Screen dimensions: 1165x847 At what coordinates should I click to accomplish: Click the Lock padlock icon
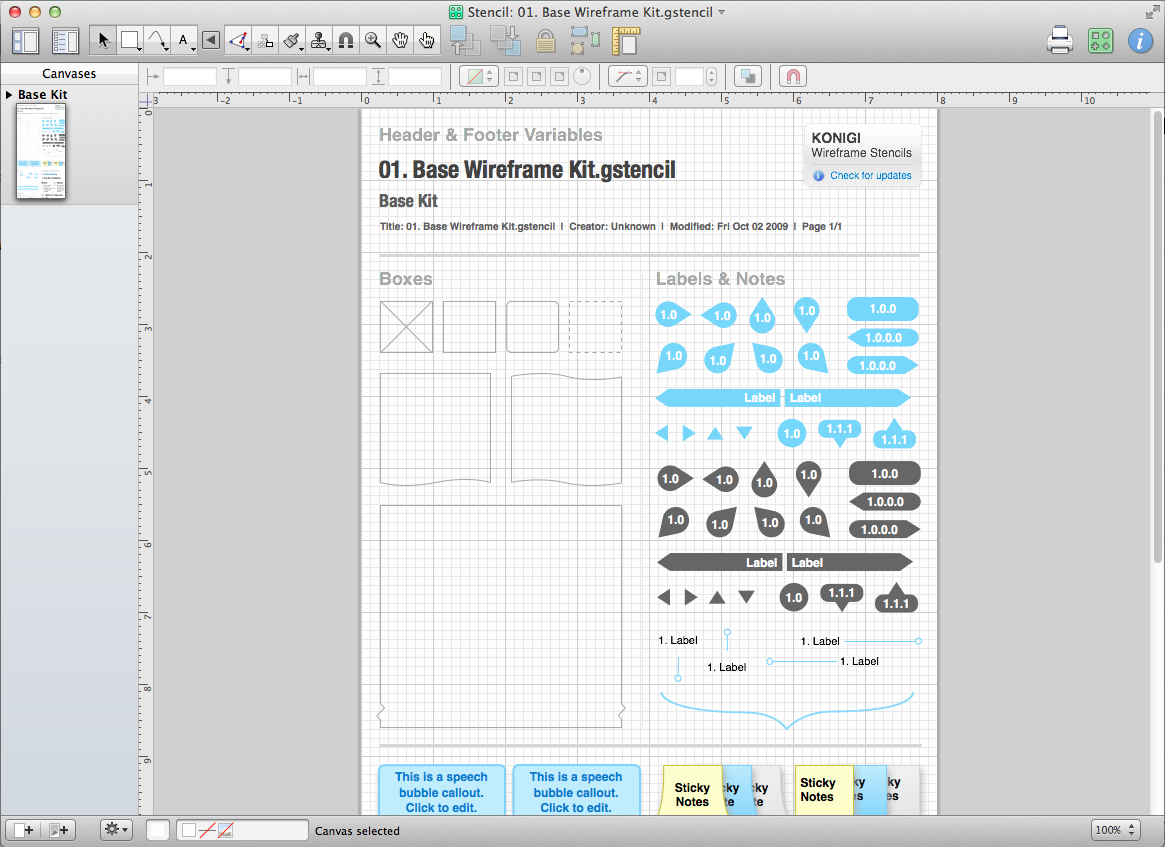[545, 41]
